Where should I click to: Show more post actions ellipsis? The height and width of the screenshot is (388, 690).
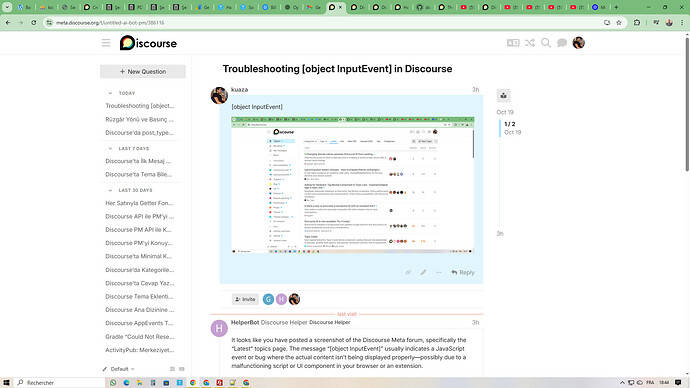(438, 272)
